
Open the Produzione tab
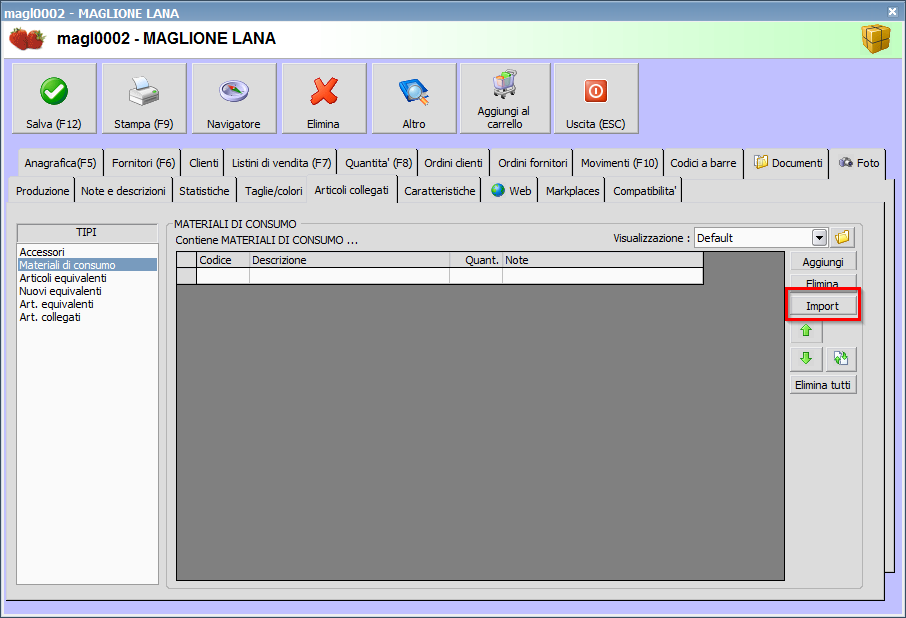[42, 191]
